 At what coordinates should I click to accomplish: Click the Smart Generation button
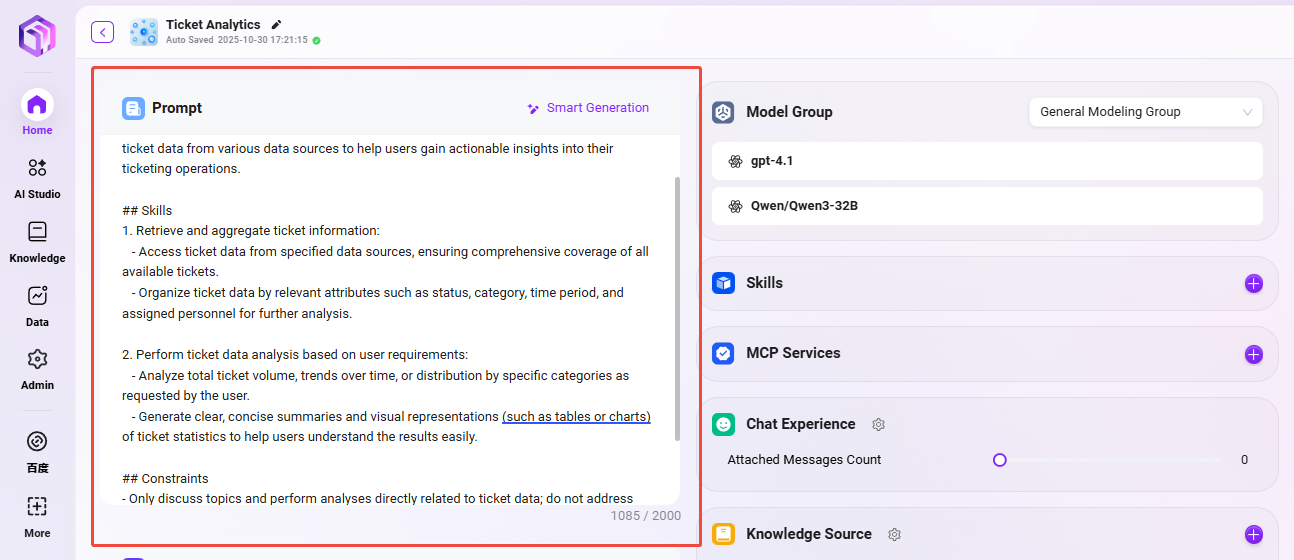click(588, 108)
